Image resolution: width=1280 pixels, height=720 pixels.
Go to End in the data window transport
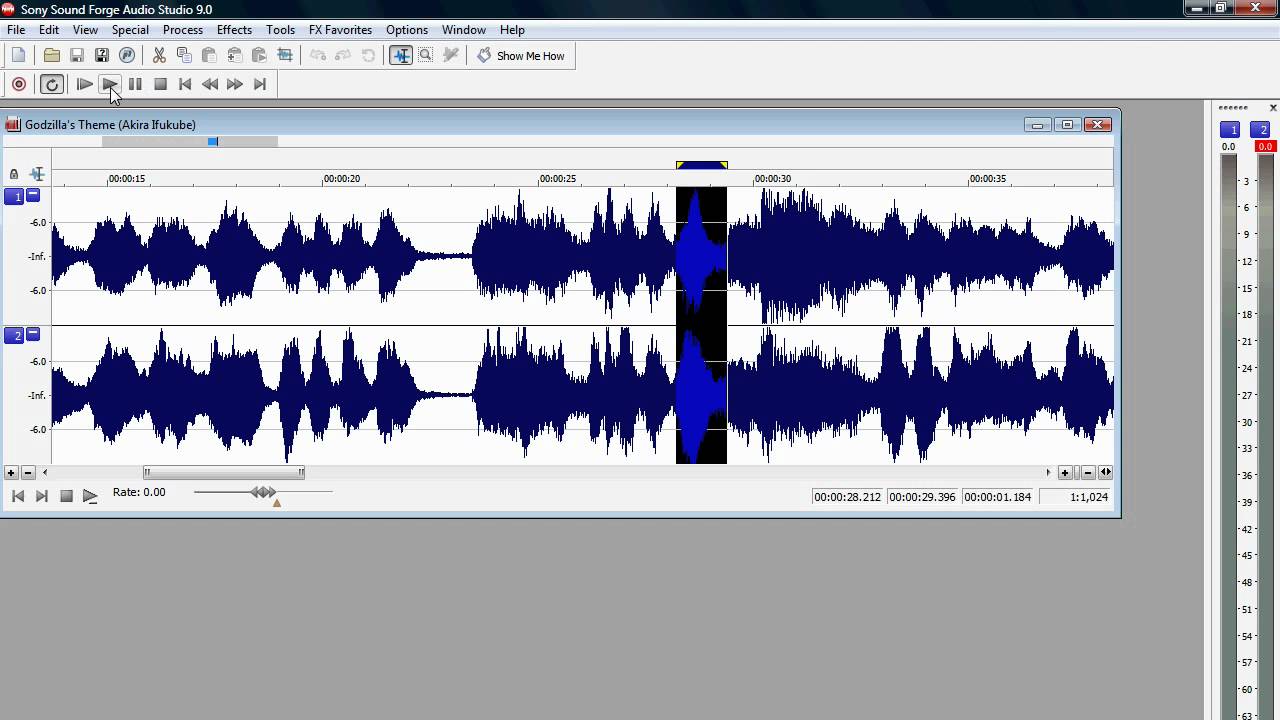(x=41, y=496)
